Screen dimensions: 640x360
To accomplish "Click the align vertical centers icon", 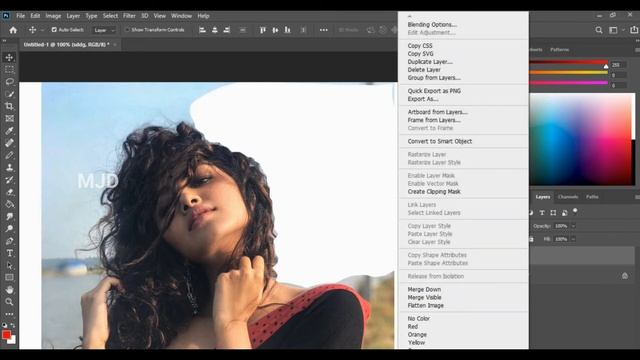I will point(276,30).
